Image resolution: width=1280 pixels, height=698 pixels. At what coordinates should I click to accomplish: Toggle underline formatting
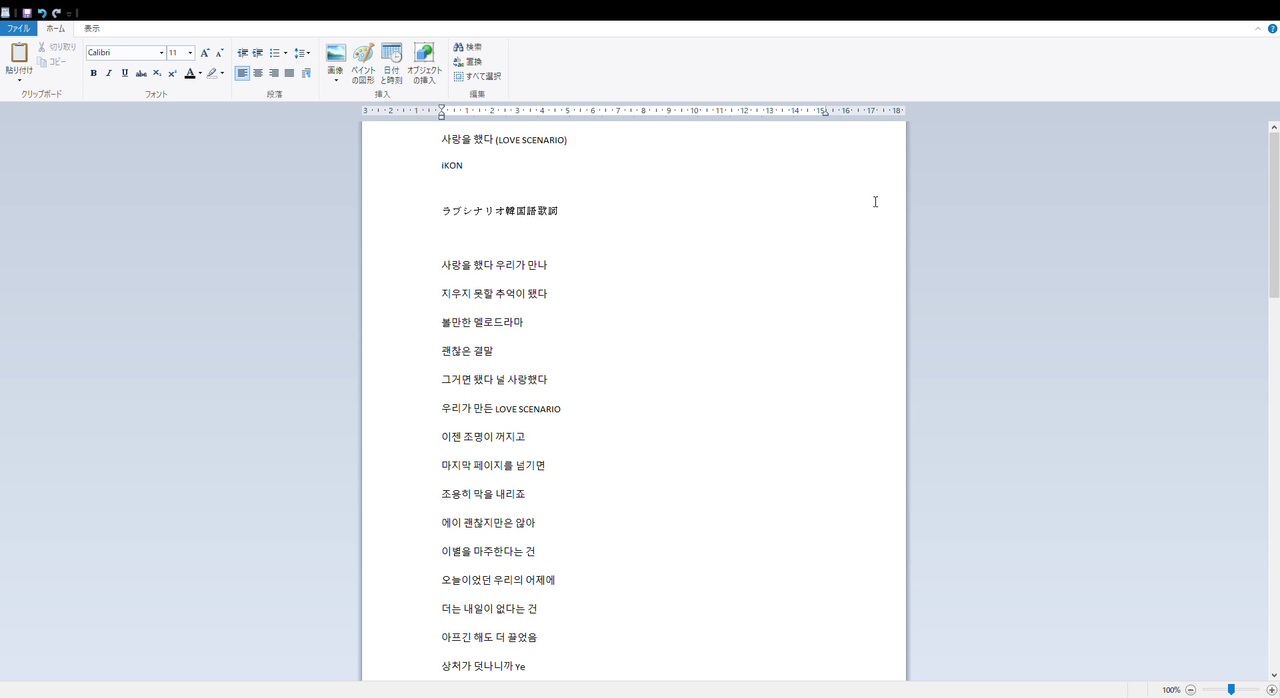click(x=125, y=73)
